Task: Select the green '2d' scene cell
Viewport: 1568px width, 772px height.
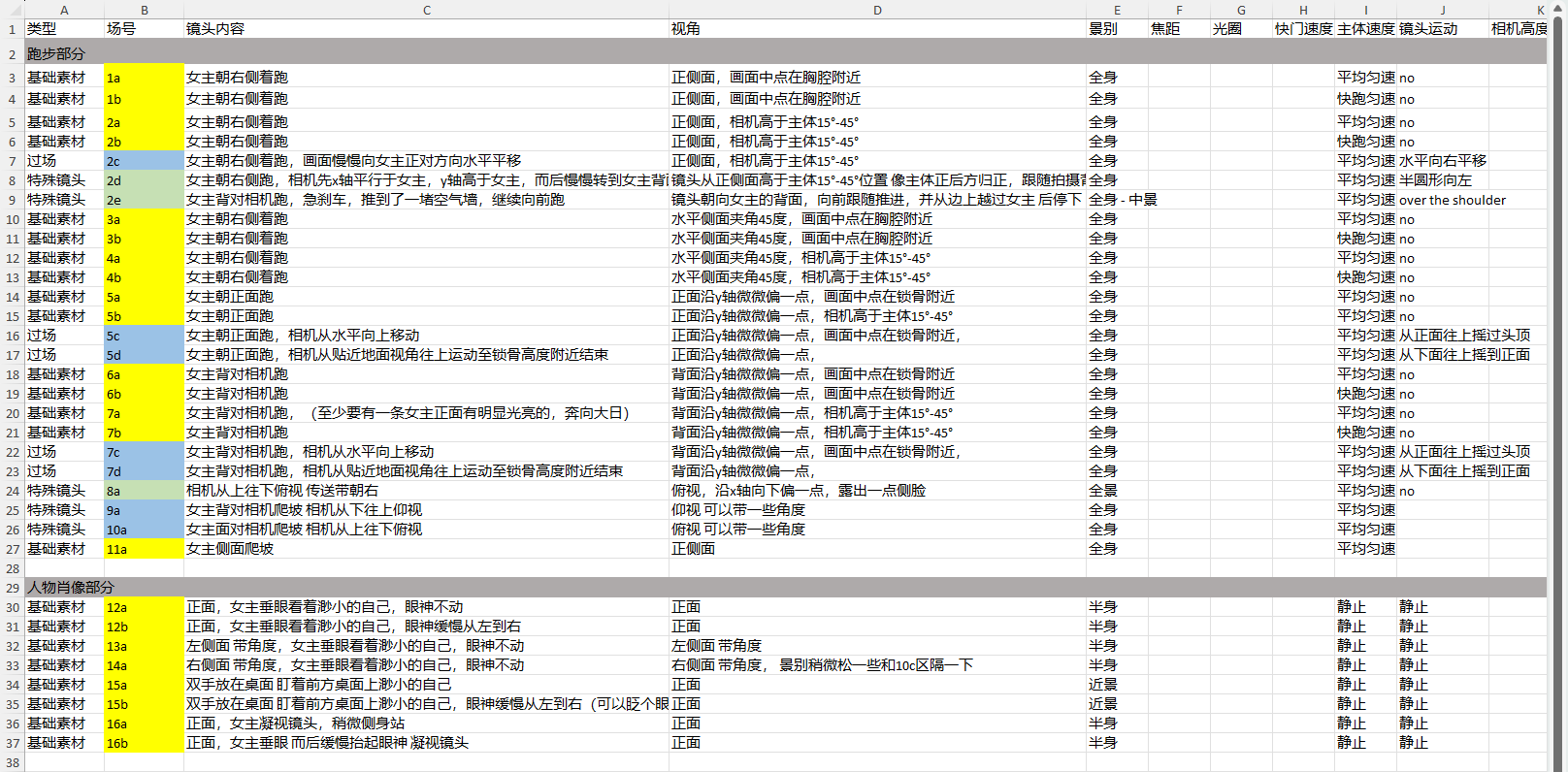Action: coord(144,180)
